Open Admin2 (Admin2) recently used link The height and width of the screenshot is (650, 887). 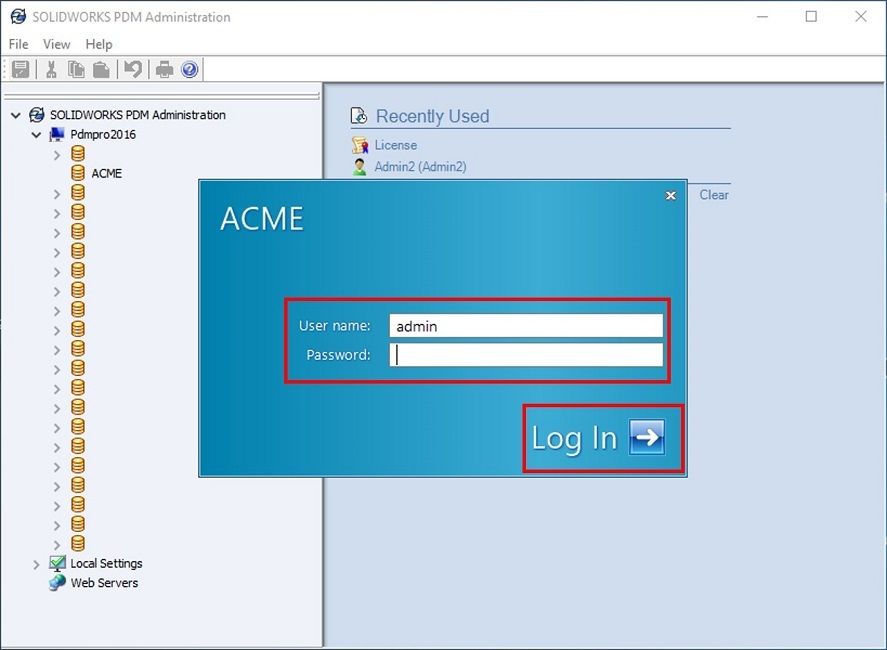coord(420,167)
